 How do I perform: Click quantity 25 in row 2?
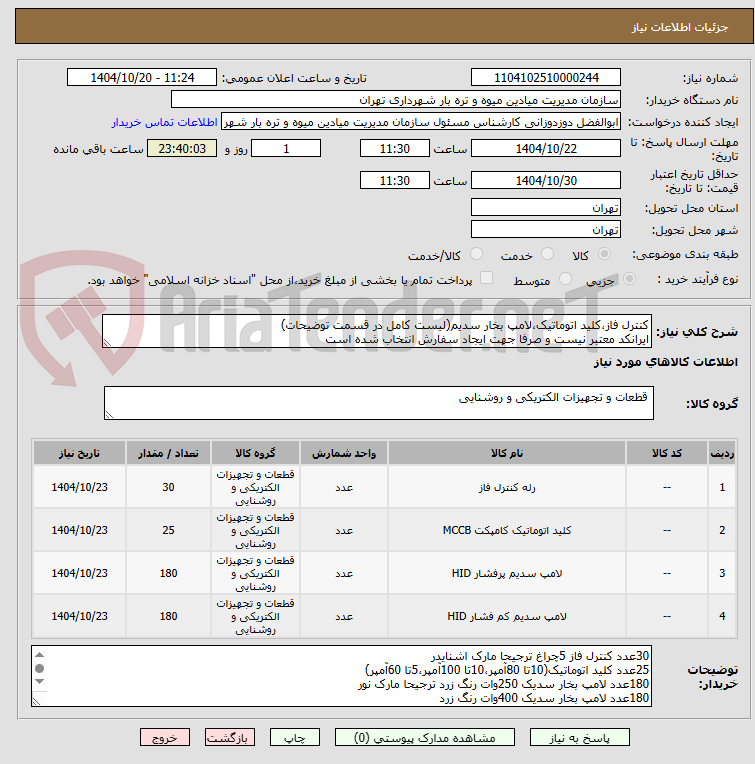pos(168,530)
